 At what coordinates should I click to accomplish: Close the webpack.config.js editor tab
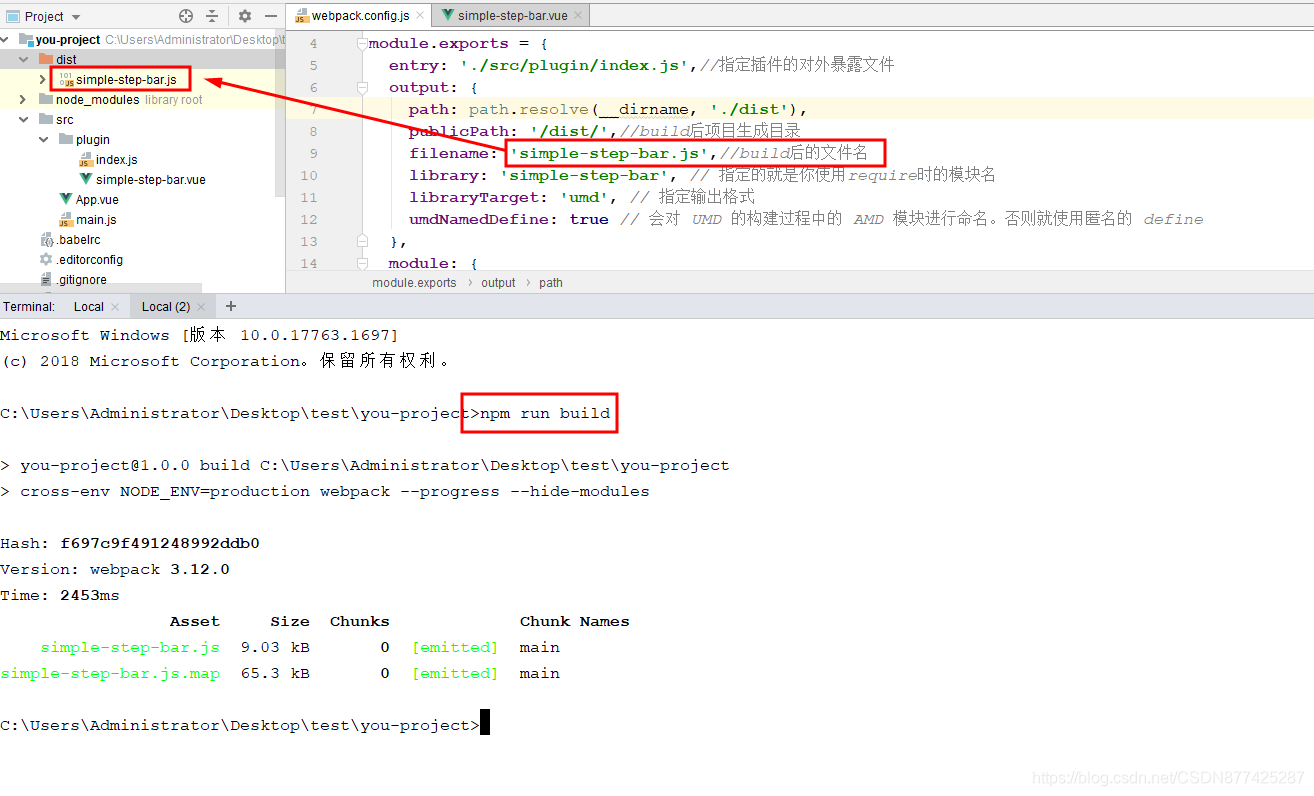418,16
